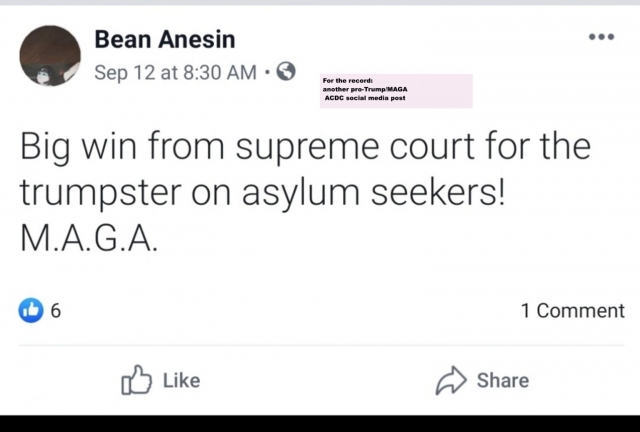Open the three-dot post options menu

click(x=600, y=38)
